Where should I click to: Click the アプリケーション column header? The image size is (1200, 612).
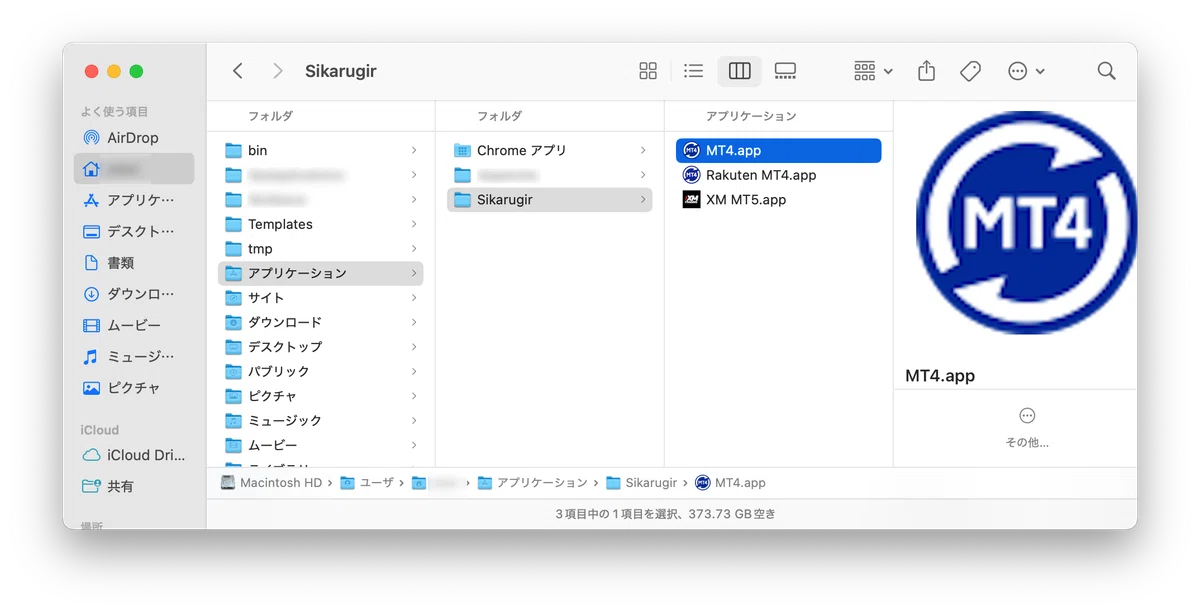click(x=751, y=116)
